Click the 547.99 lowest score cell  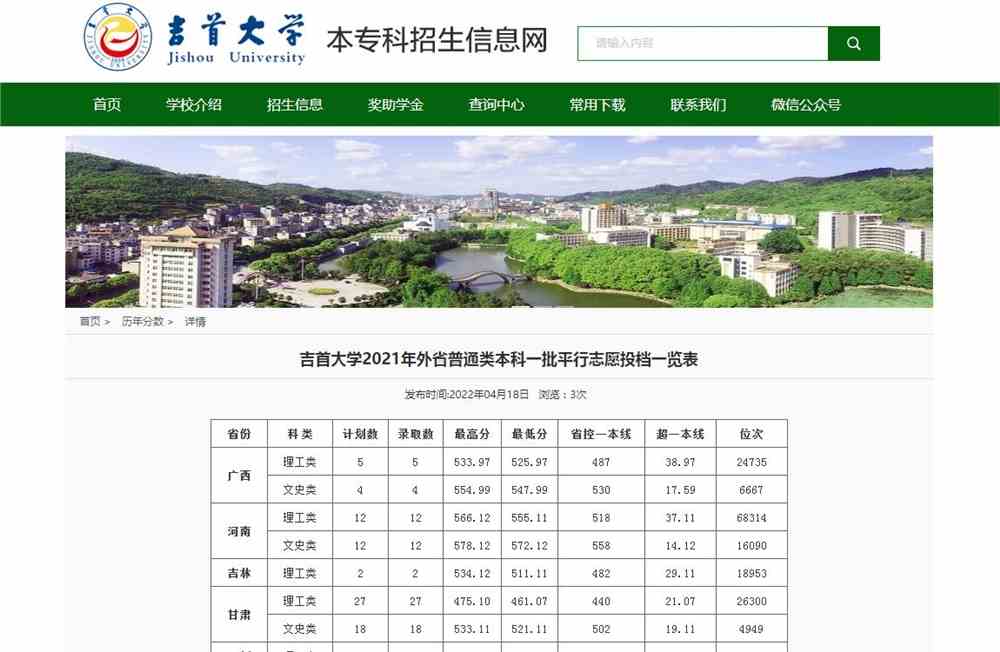tap(529, 489)
